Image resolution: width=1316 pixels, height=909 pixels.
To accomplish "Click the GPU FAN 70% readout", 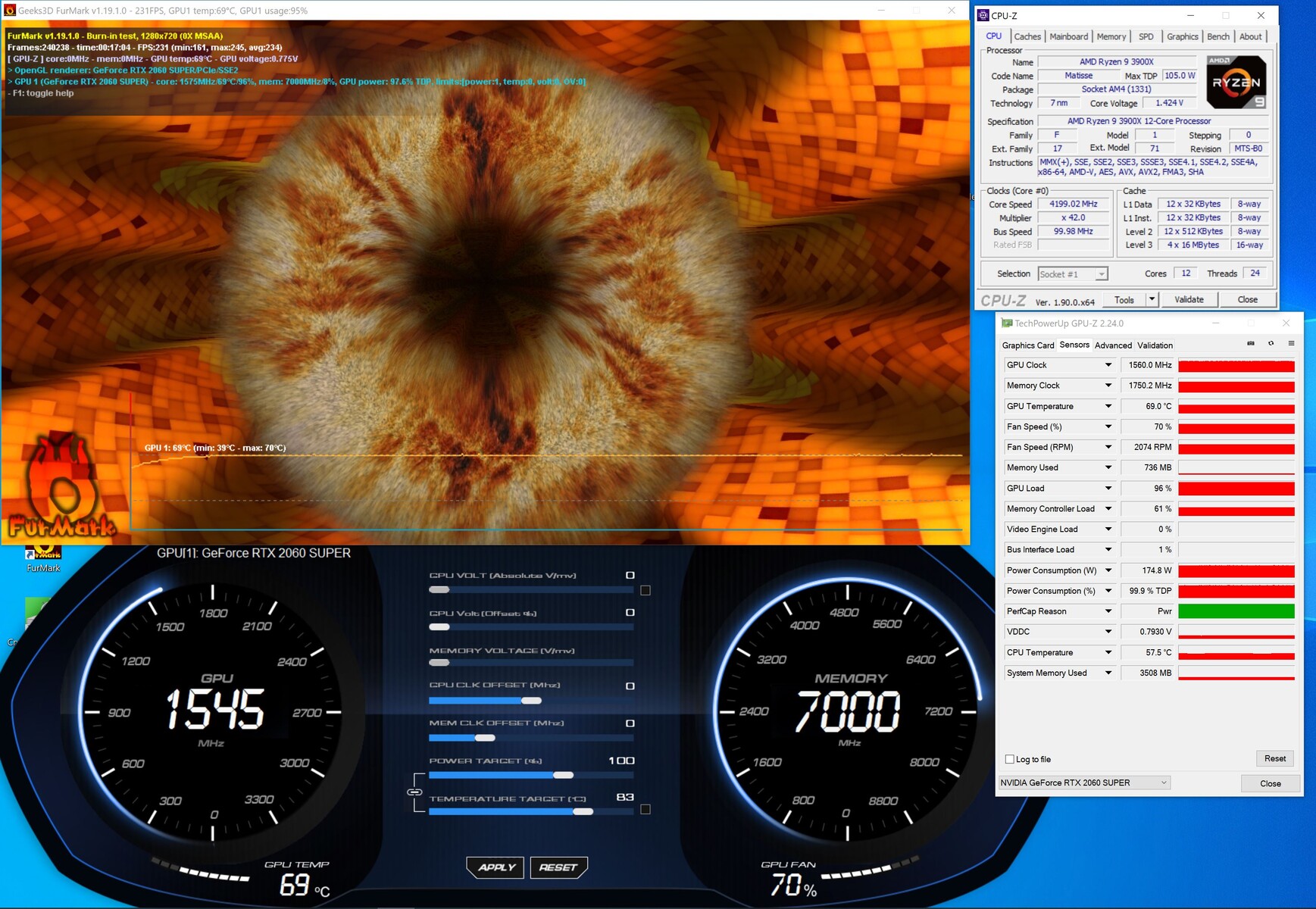I will (x=793, y=885).
